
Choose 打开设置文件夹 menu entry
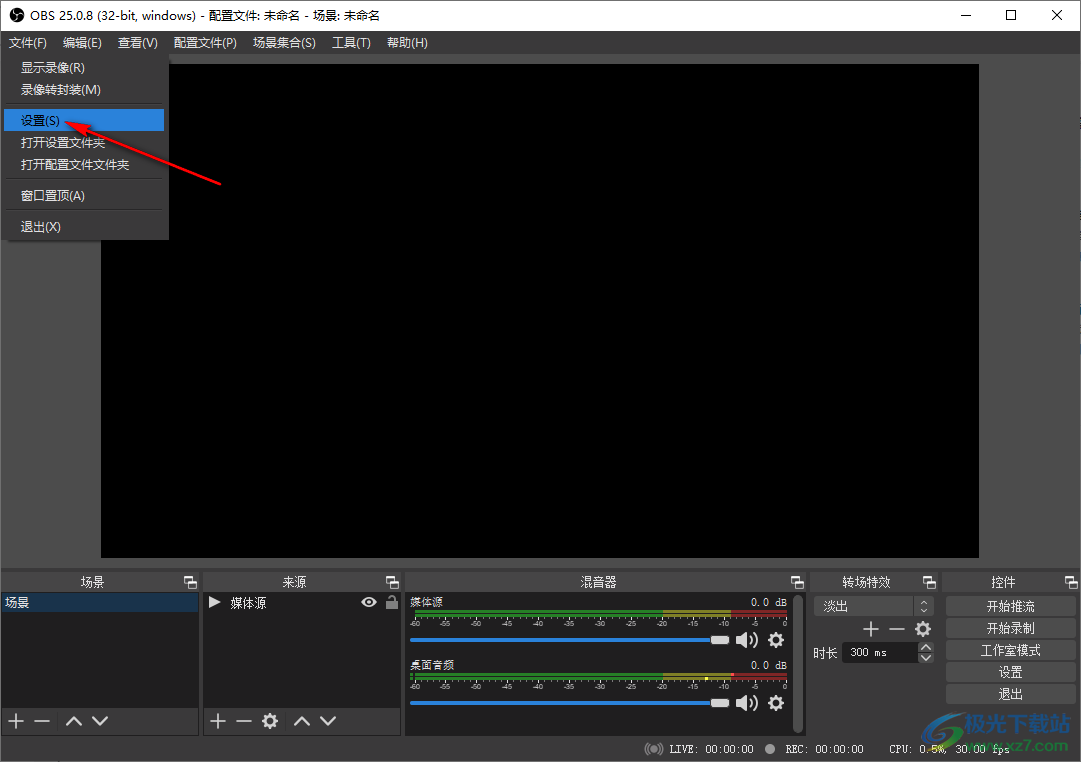(x=84, y=143)
